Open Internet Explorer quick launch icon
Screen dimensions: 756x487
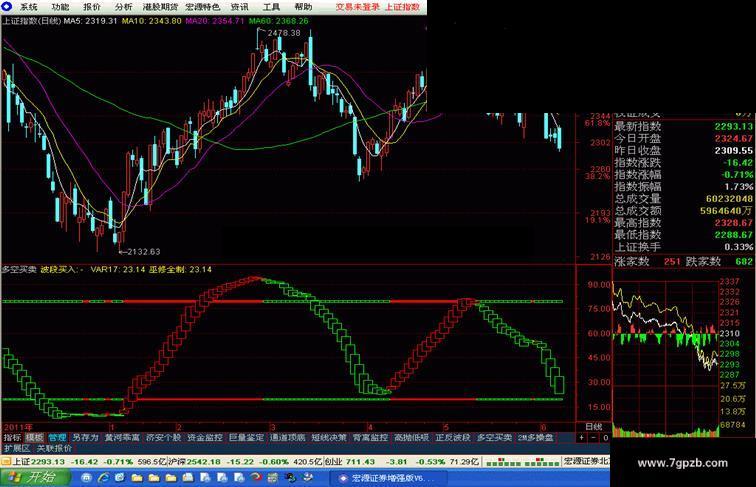tap(104, 477)
